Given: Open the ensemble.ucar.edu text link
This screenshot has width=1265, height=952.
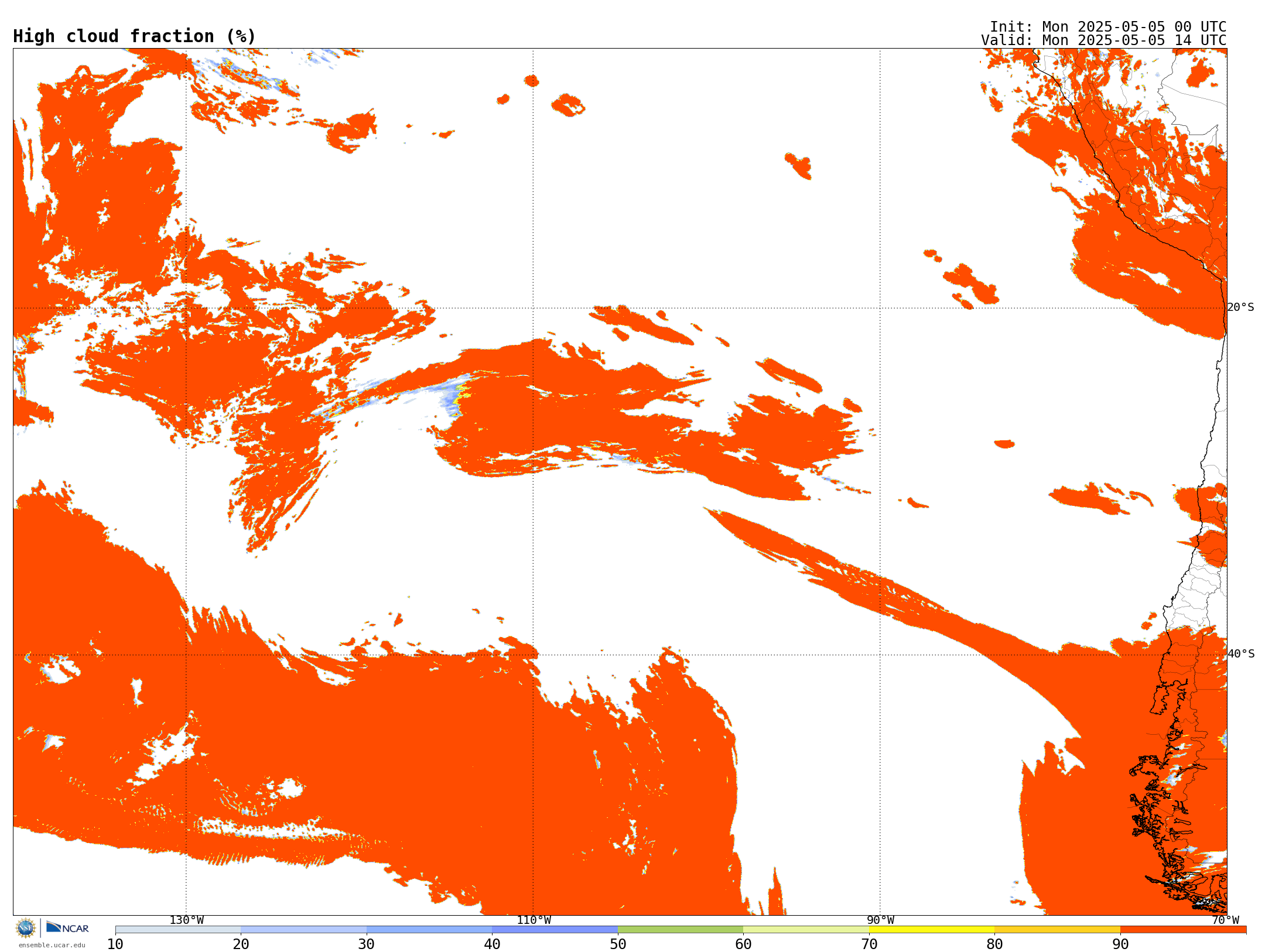Looking at the screenshot, I should click(x=52, y=945).
